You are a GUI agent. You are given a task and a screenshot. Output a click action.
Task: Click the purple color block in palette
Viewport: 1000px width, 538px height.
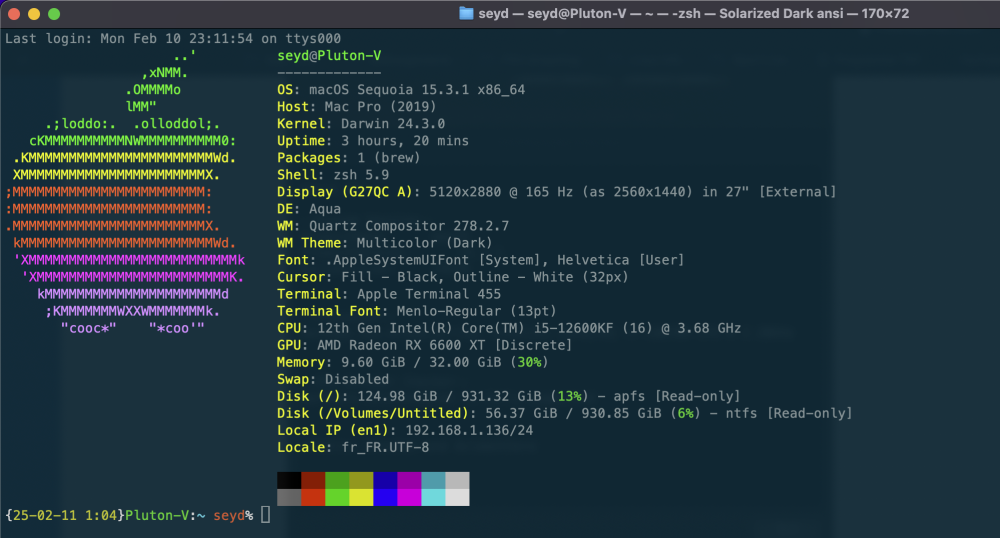[409, 481]
